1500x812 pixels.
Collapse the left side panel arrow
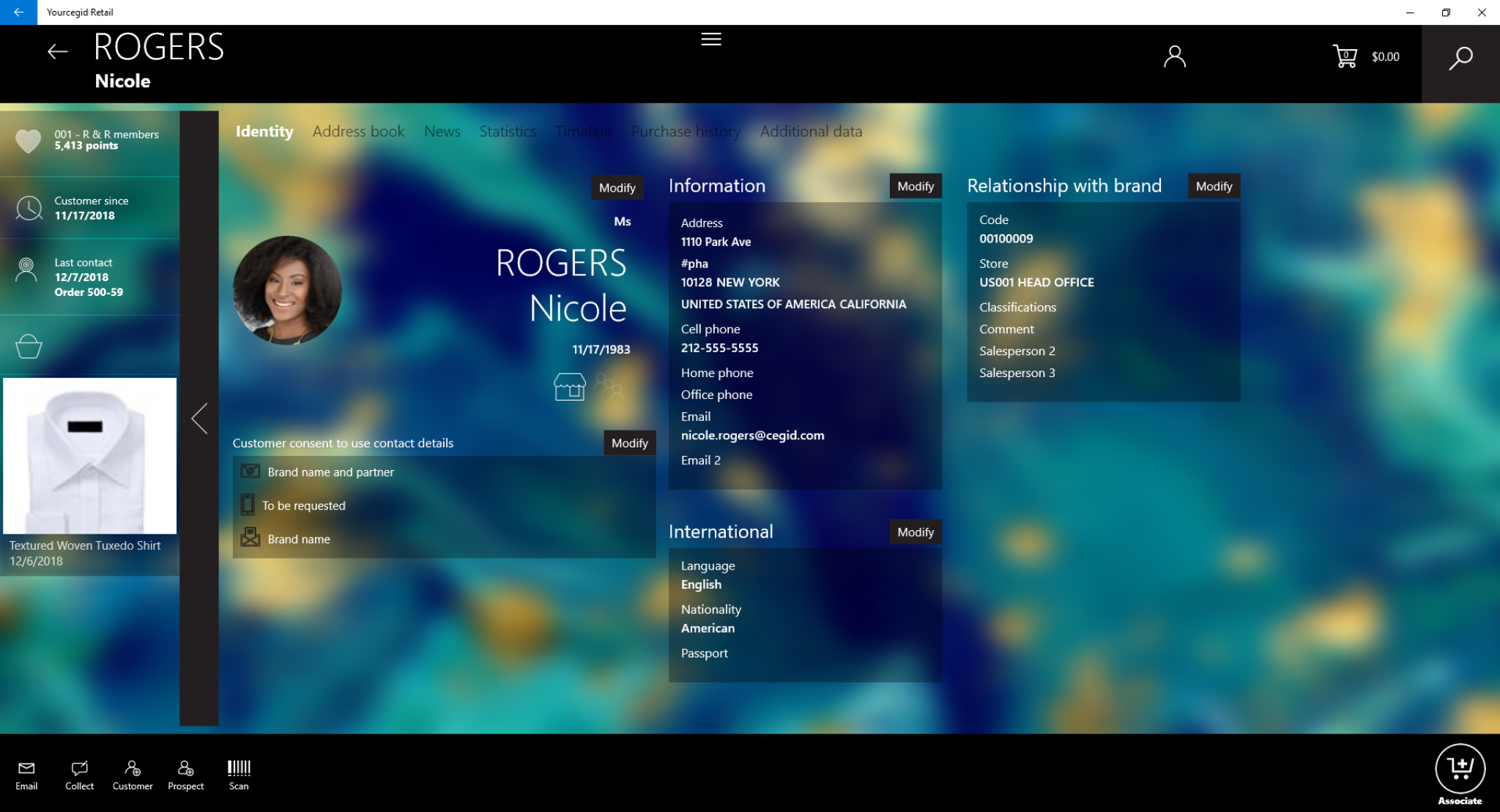pos(199,418)
